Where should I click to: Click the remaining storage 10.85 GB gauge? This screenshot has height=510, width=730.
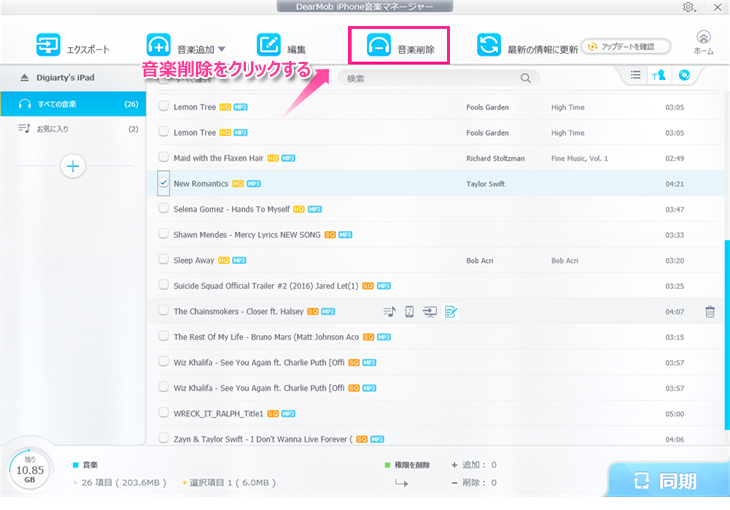point(30,470)
